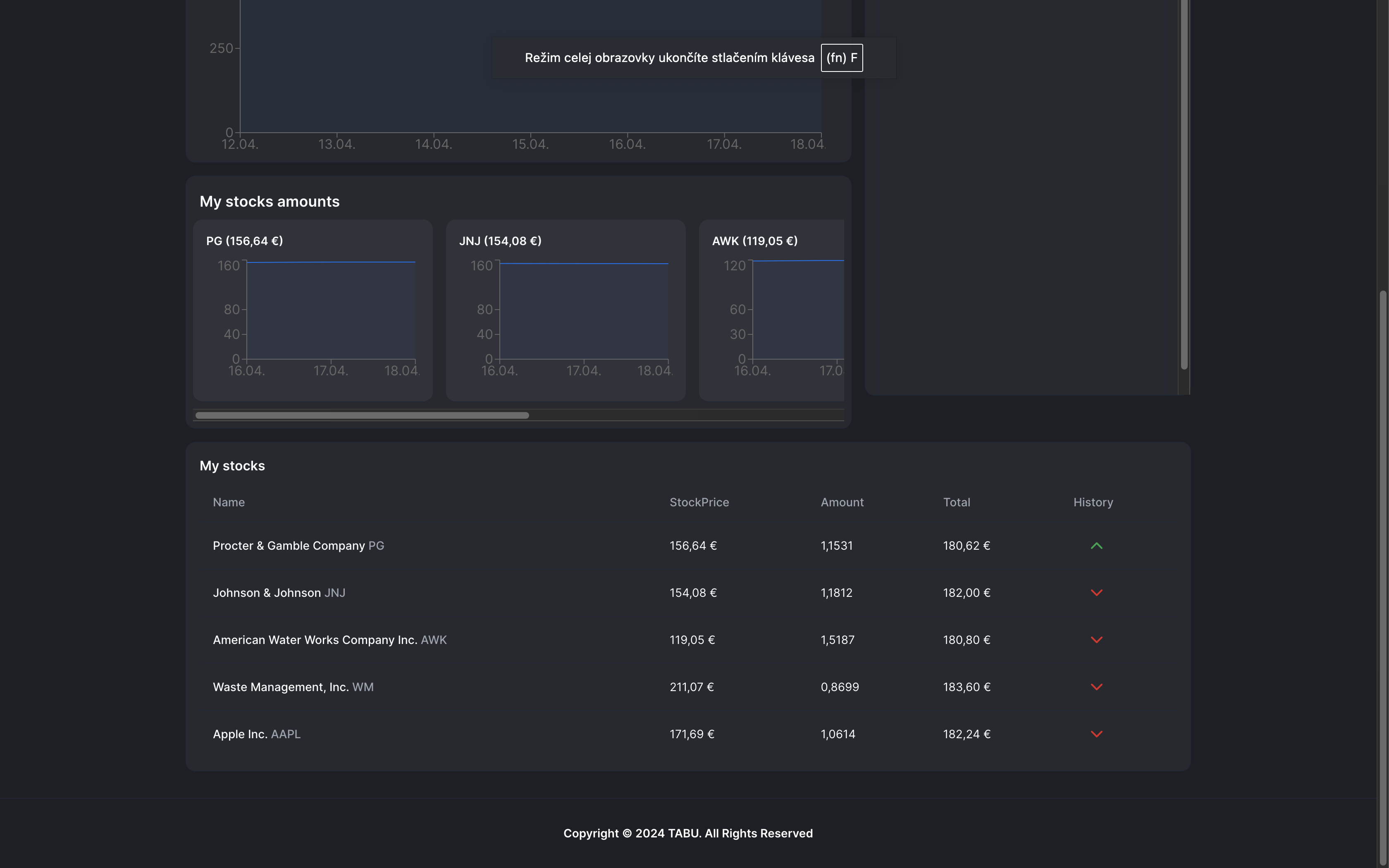The image size is (1389, 868).
Task: Click the StockPrice column header
Action: point(699,502)
